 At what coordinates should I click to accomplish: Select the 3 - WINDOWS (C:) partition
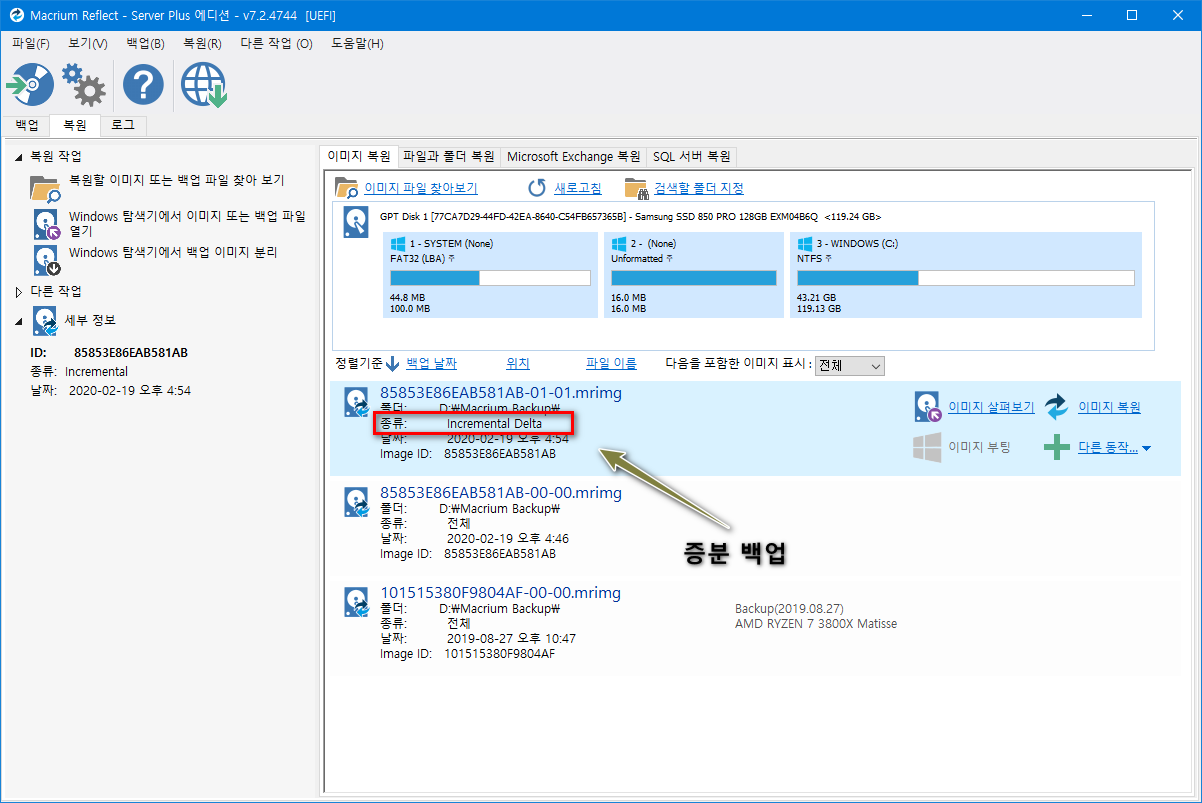[966, 275]
